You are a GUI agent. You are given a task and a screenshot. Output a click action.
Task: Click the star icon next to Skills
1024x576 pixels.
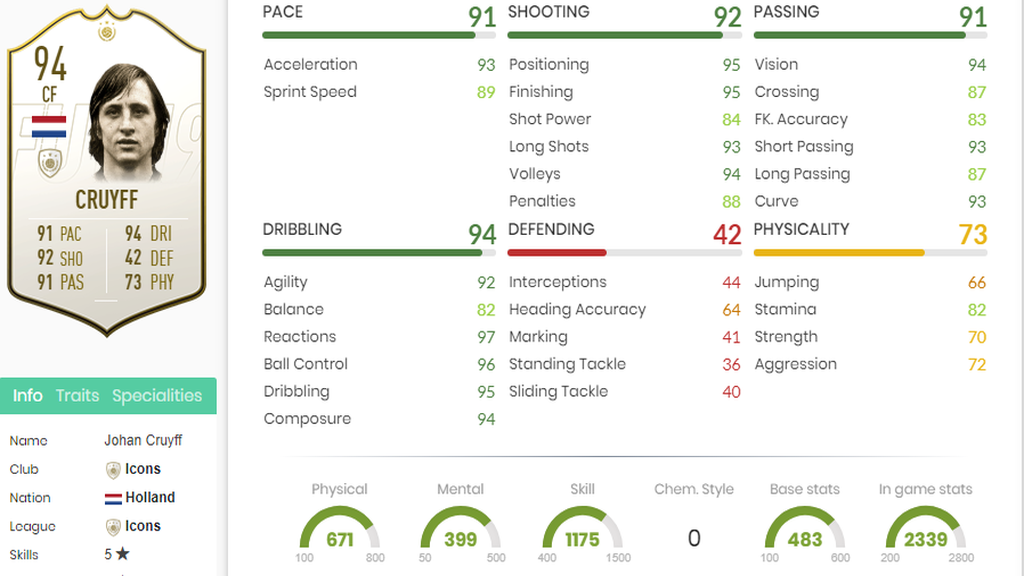[x=122, y=554]
